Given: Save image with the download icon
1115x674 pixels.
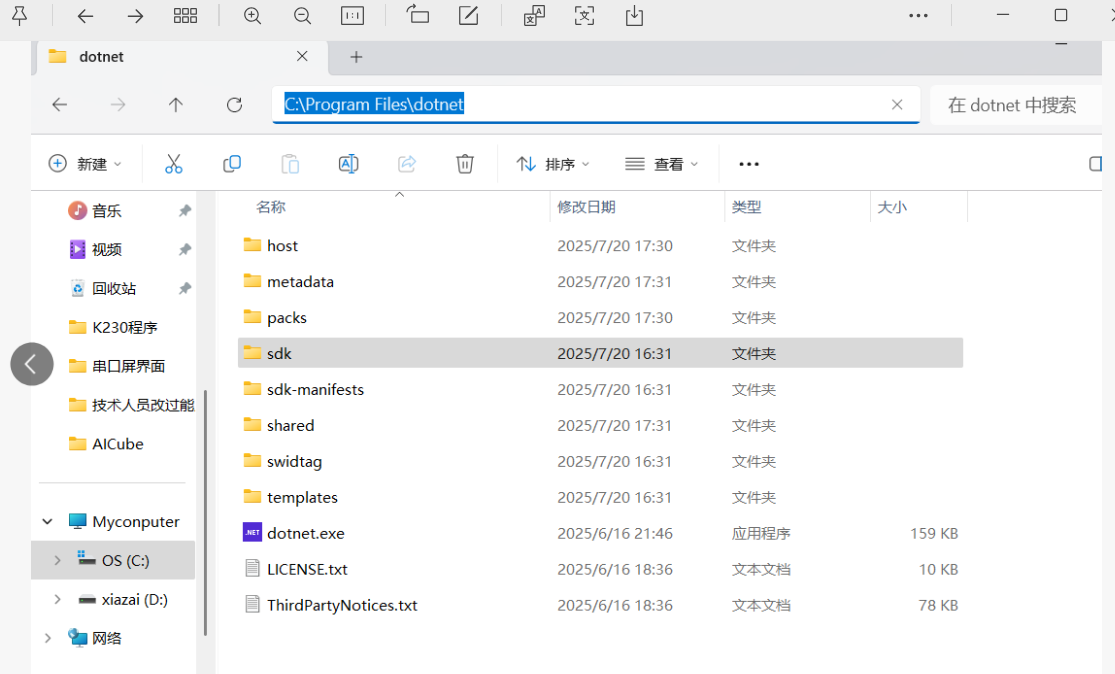Looking at the screenshot, I should tap(634, 16).
